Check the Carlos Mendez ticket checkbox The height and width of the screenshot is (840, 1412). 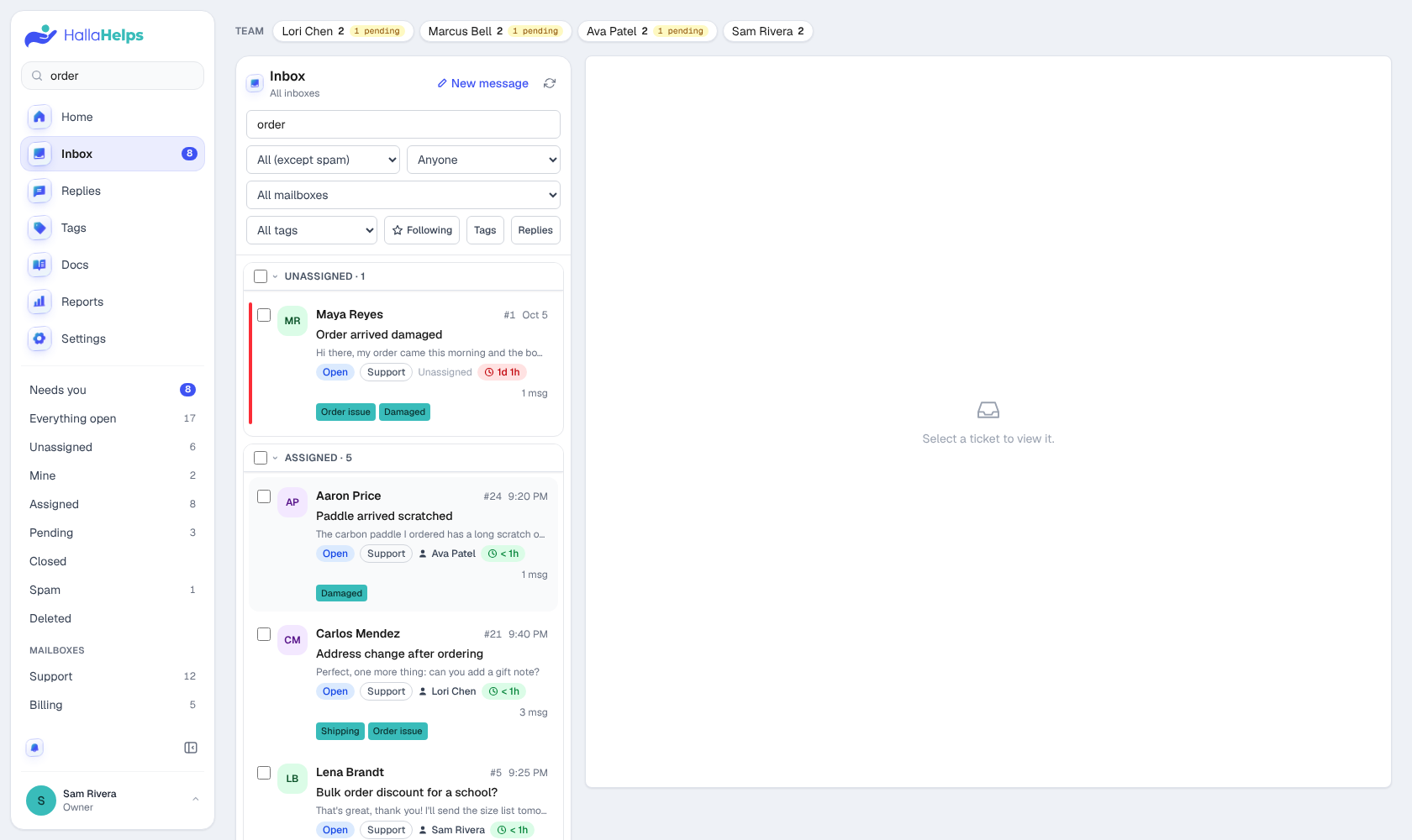[x=264, y=634]
